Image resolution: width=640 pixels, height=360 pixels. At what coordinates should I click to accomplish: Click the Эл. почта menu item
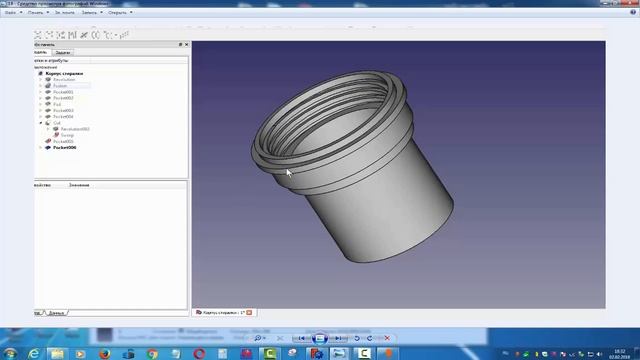[64, 13]
